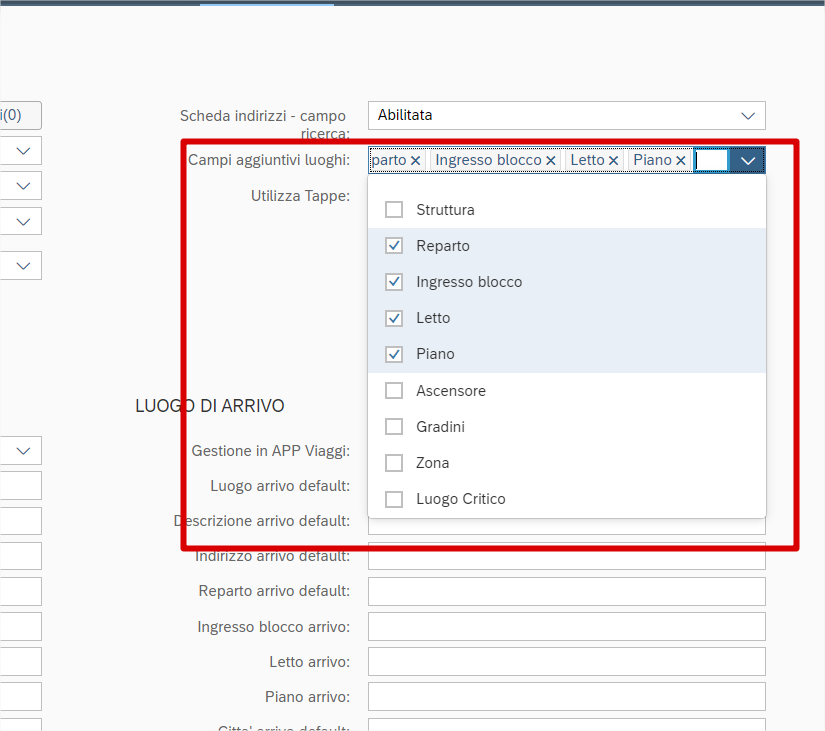Enable the Ascensore checkbox
This screenshot has width=825, height=731.
(394, 391)
